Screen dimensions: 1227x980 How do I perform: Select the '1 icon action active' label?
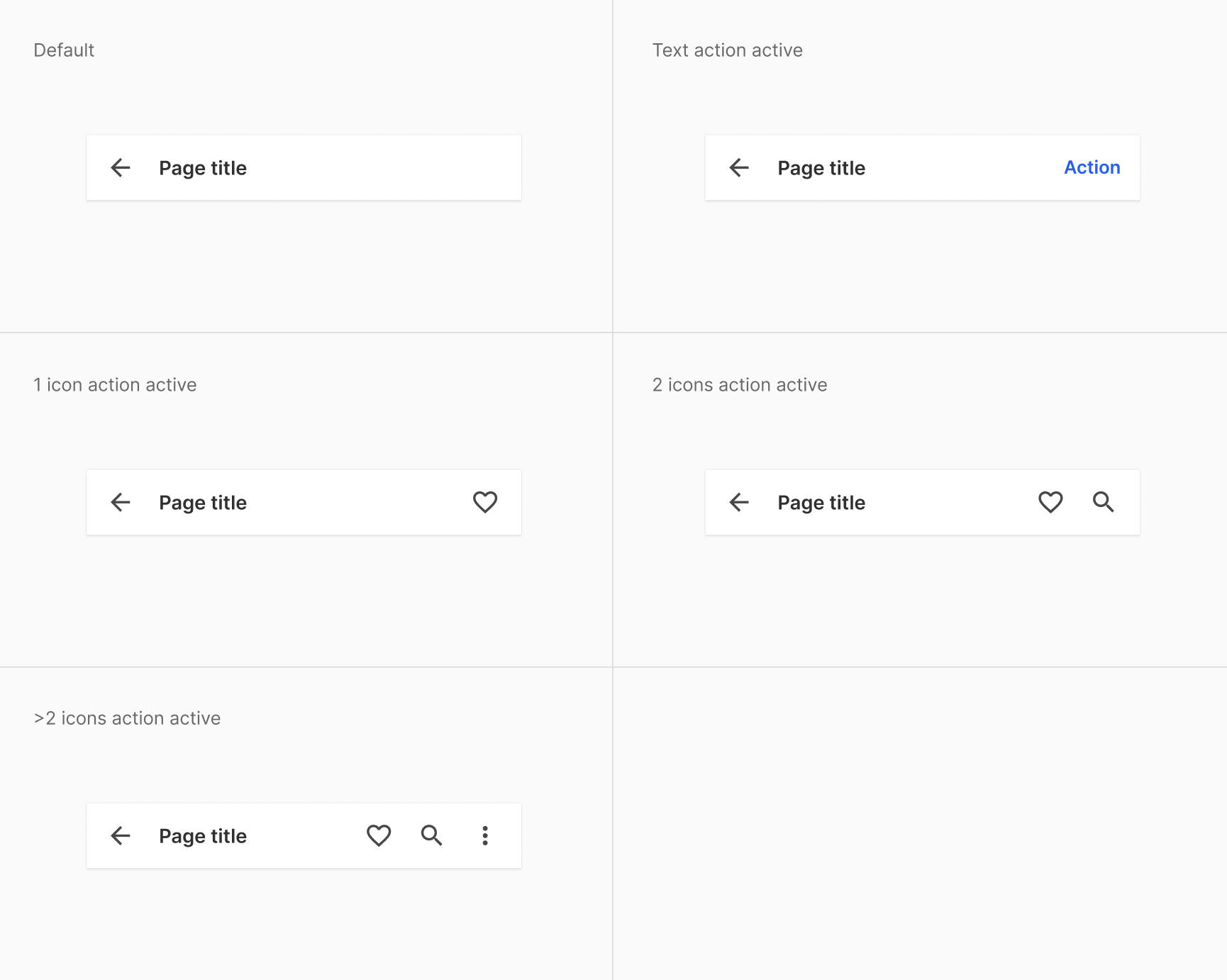pyautogui.click(x=115, y=385)
